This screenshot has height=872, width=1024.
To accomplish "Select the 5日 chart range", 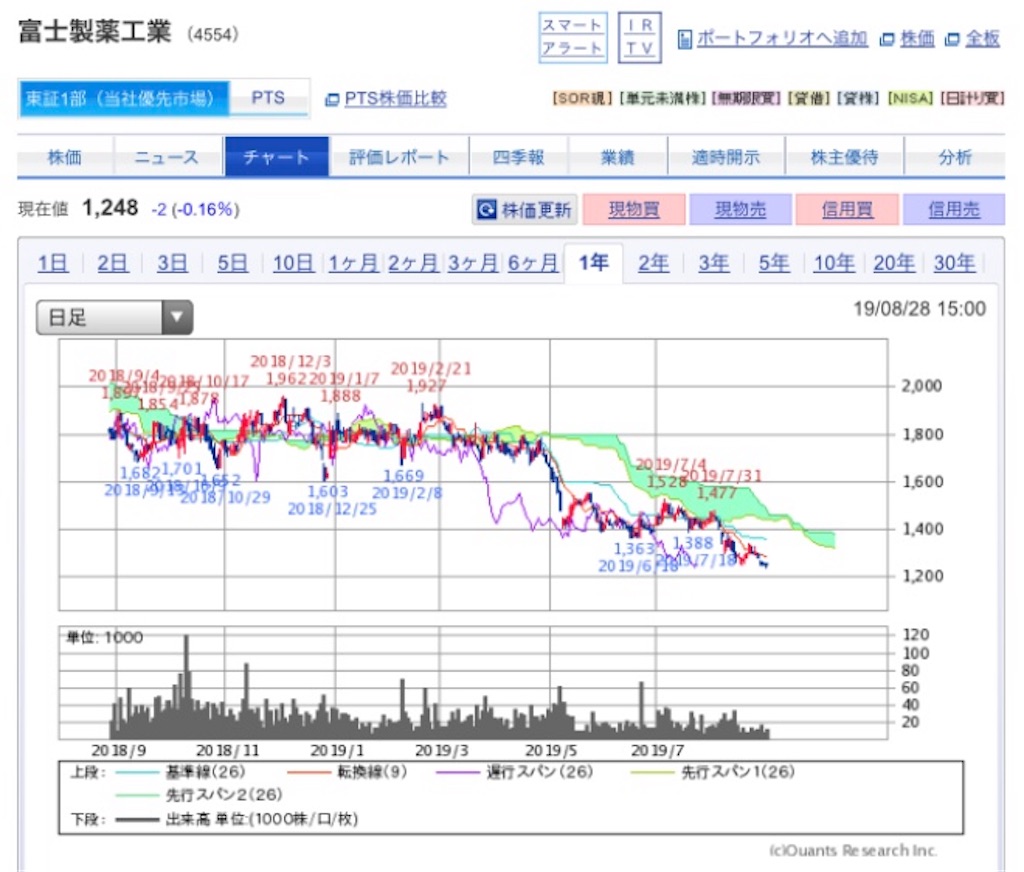I will point(232,263).
